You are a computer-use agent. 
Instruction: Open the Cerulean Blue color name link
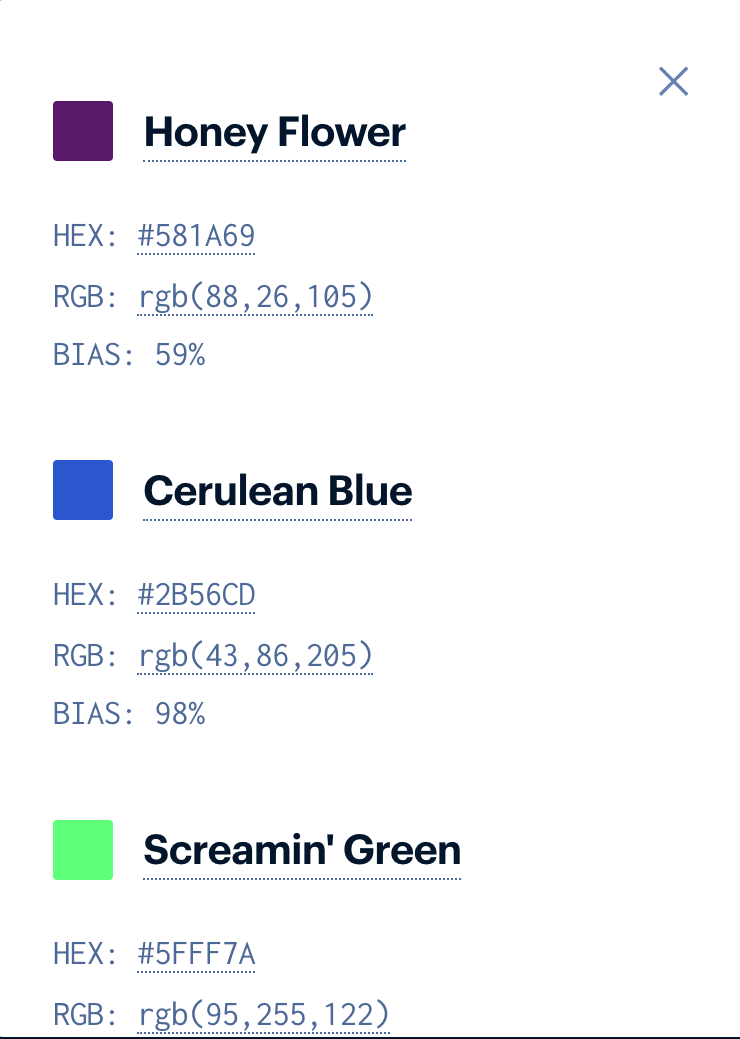[277, 491]
